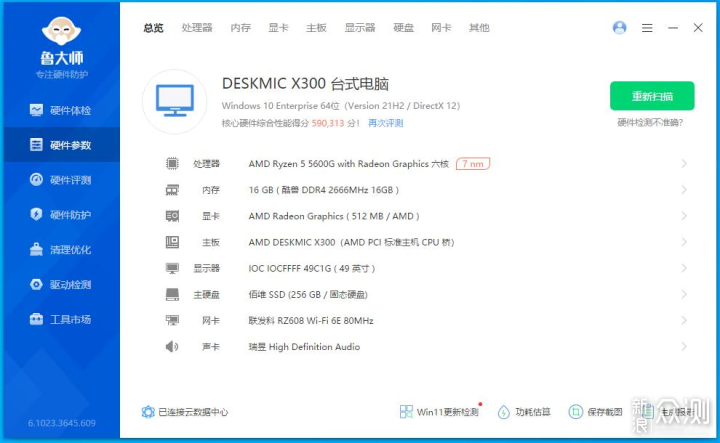Expand the 声卡 row chevron

tap(684, 347)
